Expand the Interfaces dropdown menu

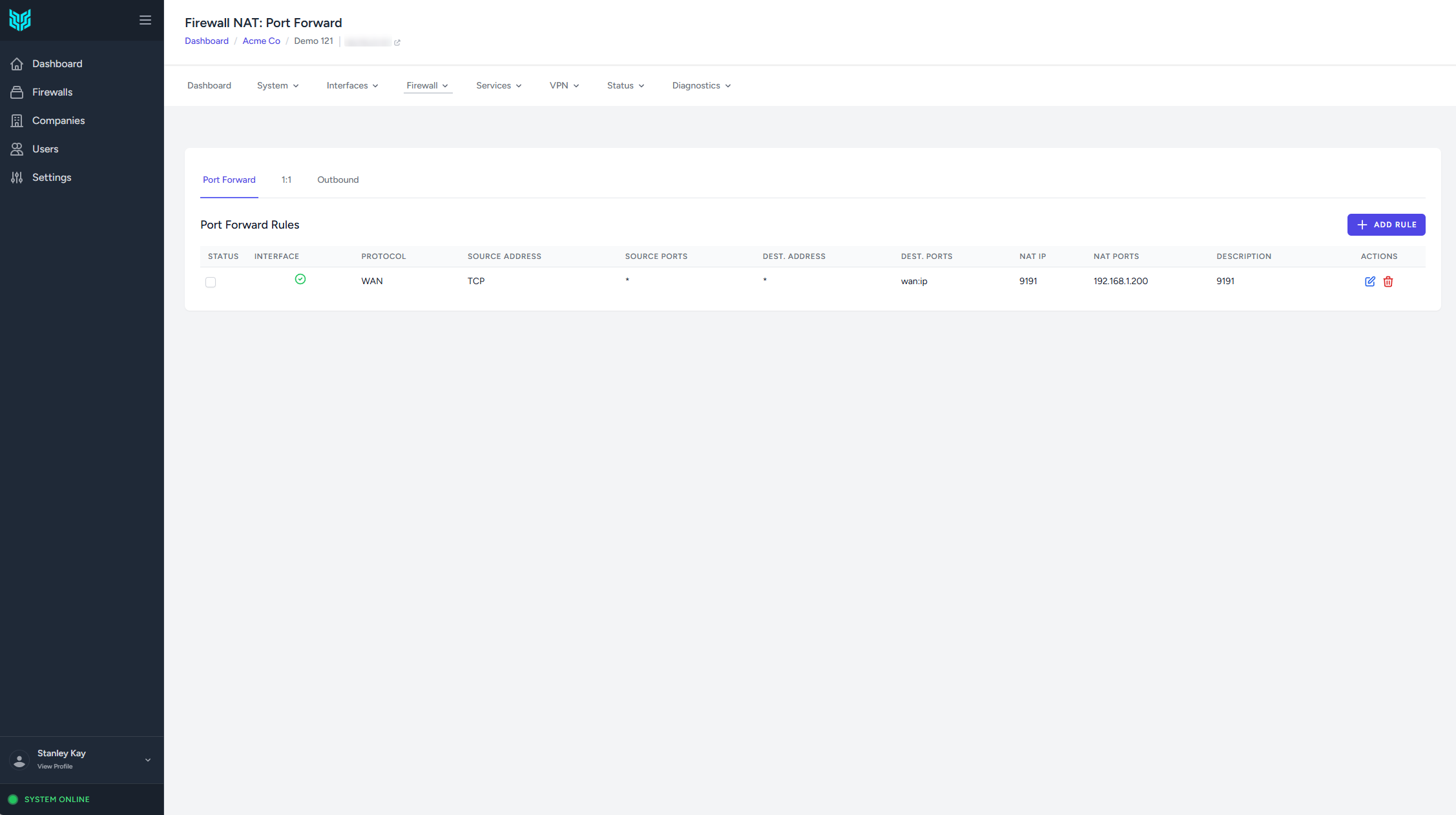point(353,86)
